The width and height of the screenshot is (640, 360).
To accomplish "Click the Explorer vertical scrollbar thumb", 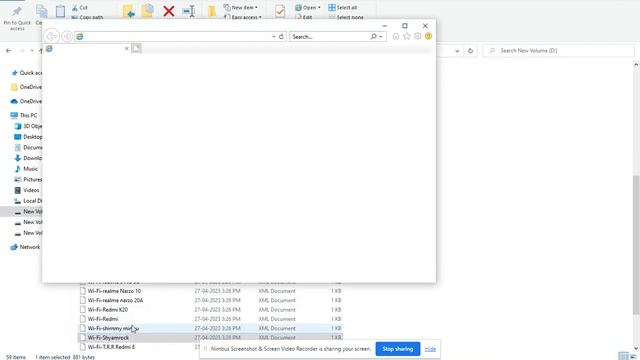I will [636, 245].
